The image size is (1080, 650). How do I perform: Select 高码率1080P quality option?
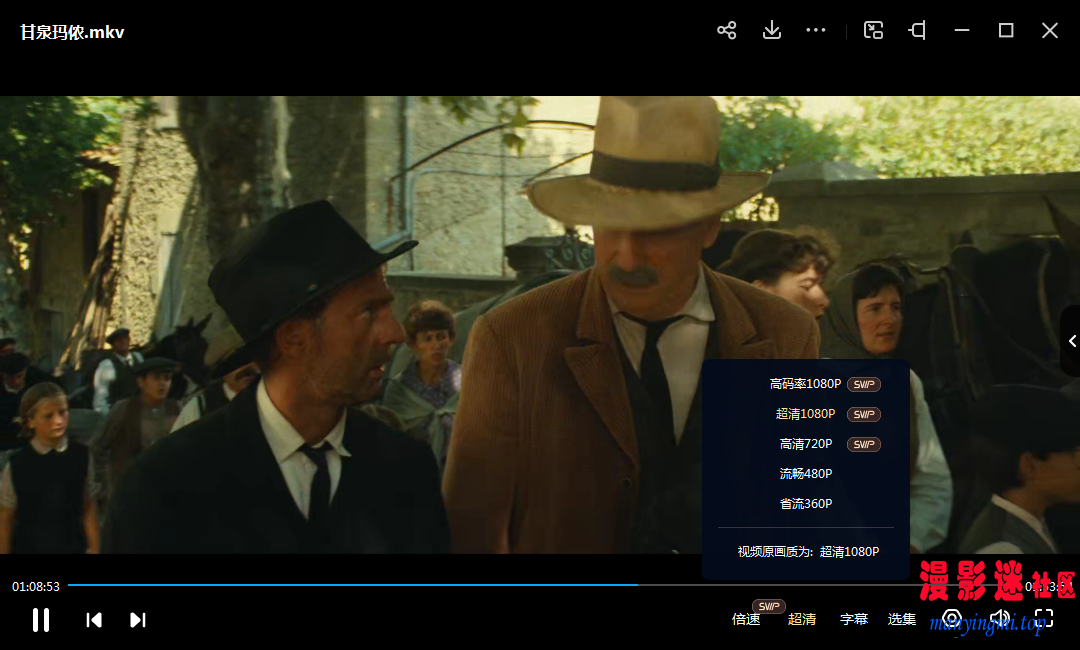(x=805, y=384)
